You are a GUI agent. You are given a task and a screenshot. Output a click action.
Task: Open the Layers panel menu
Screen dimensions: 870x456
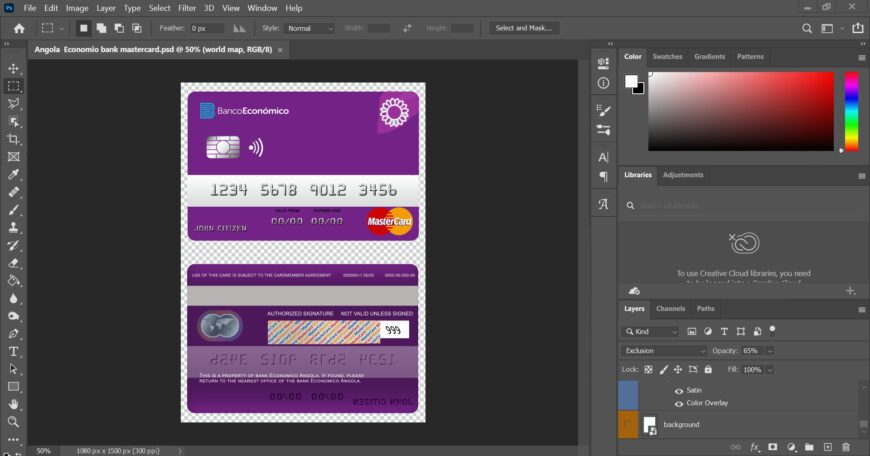pyautogui.click(x=862, y=310)
